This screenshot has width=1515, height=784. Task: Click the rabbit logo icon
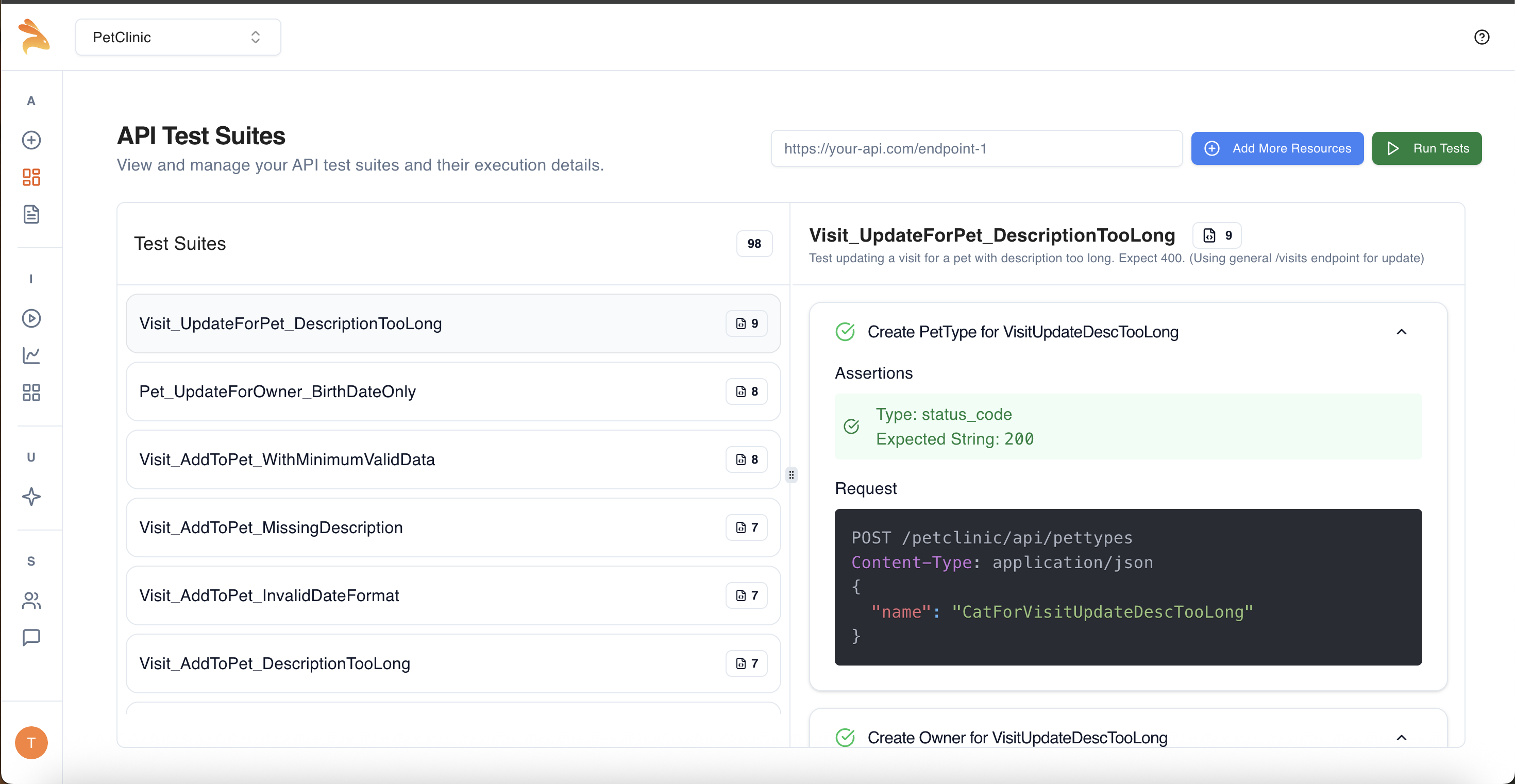[33, 37]
